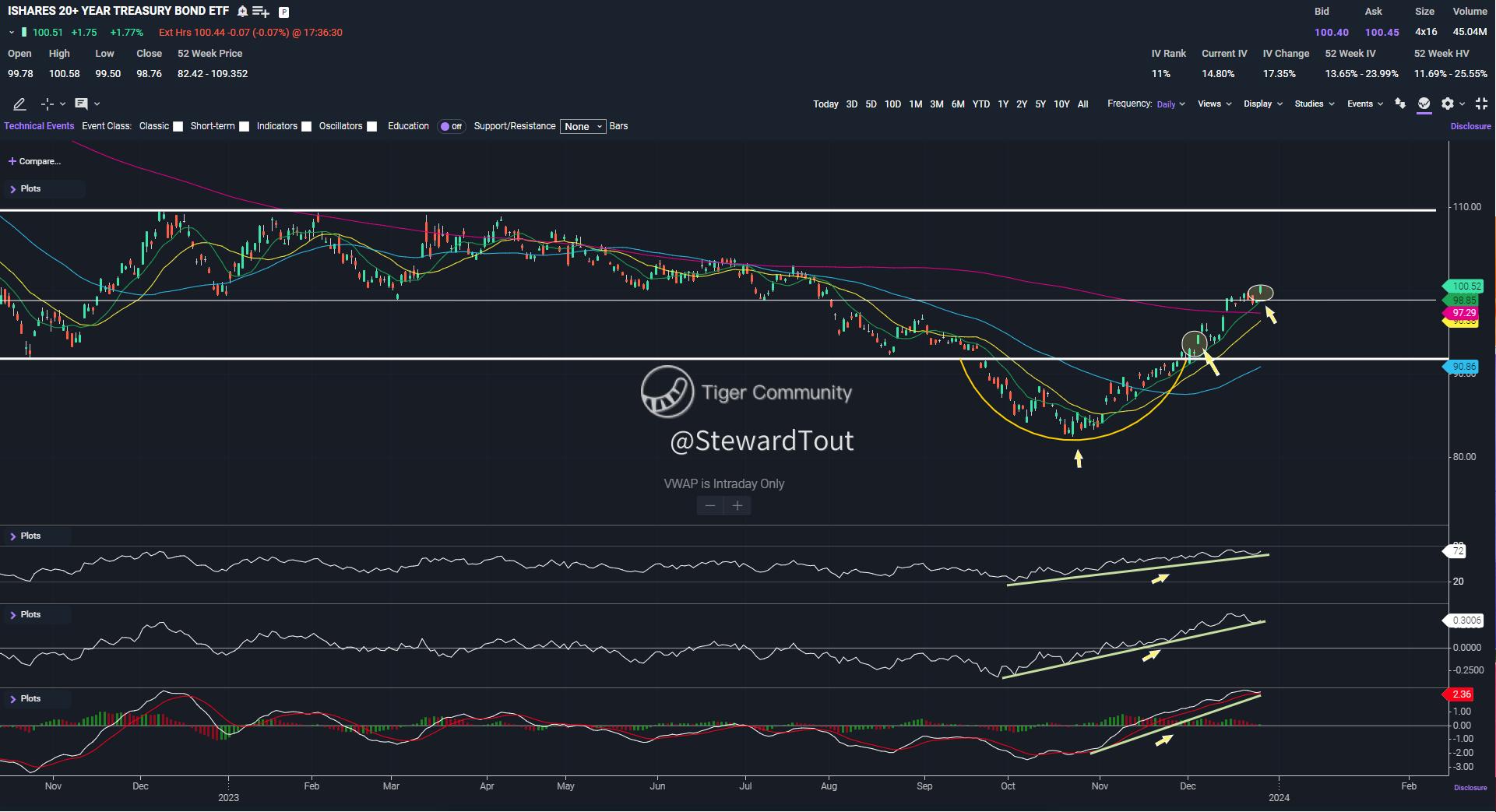This screenshot has width=1496, height=812.
Task: Activate the crosshair cursor tool
Action: coord(47,104)
